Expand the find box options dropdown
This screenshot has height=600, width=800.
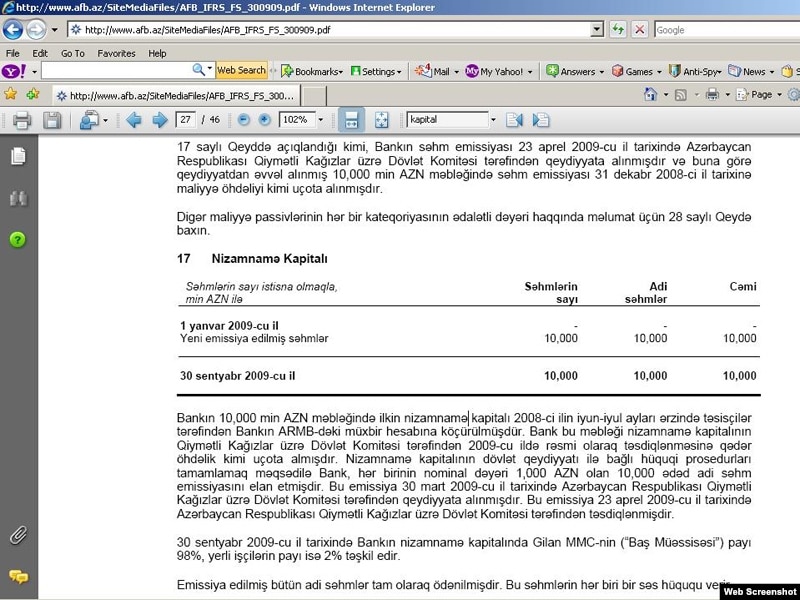493,120
